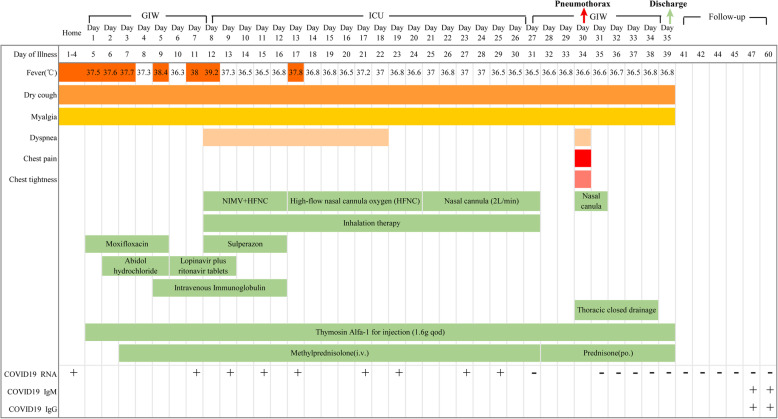Screen dimensions: 778x419
Task: Select the Fever(℃) row label
Action: [x=42, y=72]
